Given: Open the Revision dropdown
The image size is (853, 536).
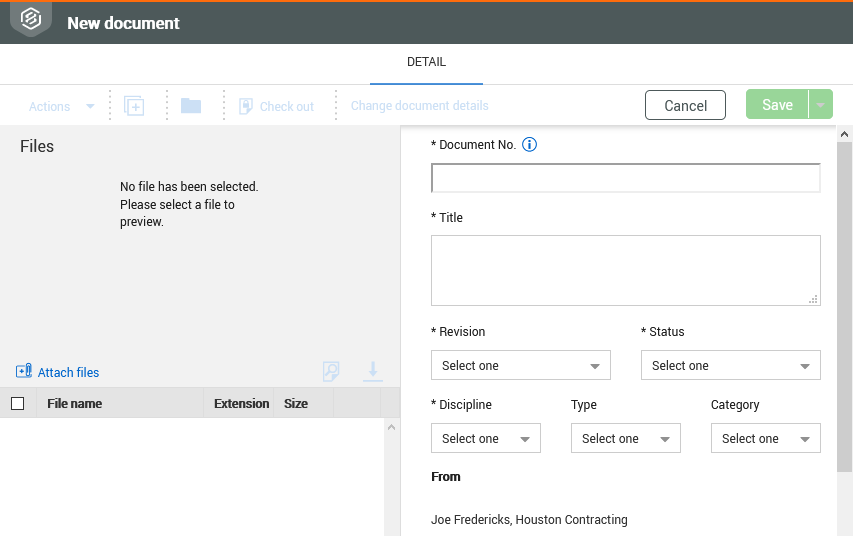Looking at the screenshot, I should (521, 366).
